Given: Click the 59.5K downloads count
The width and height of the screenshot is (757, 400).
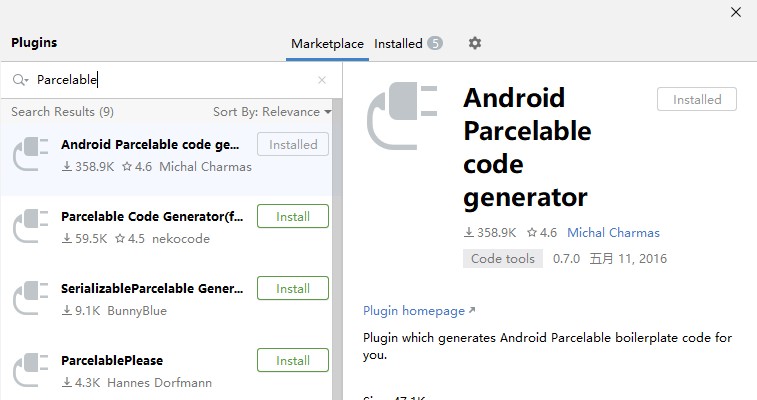Looking at the screenshot, I should point(85,239).
